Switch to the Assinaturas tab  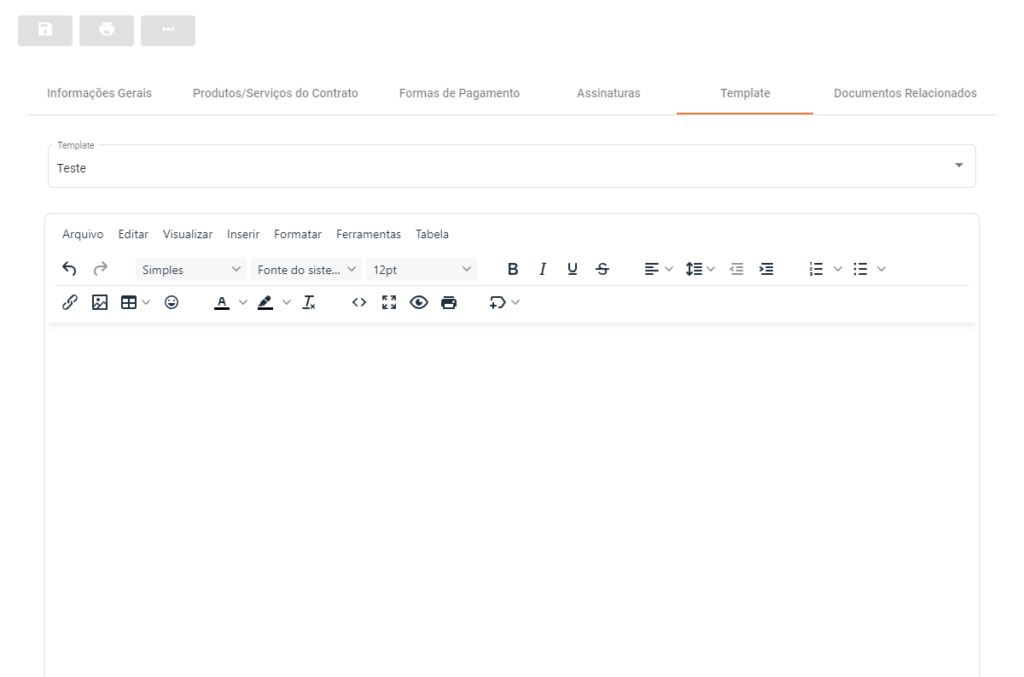pos(608,93)
